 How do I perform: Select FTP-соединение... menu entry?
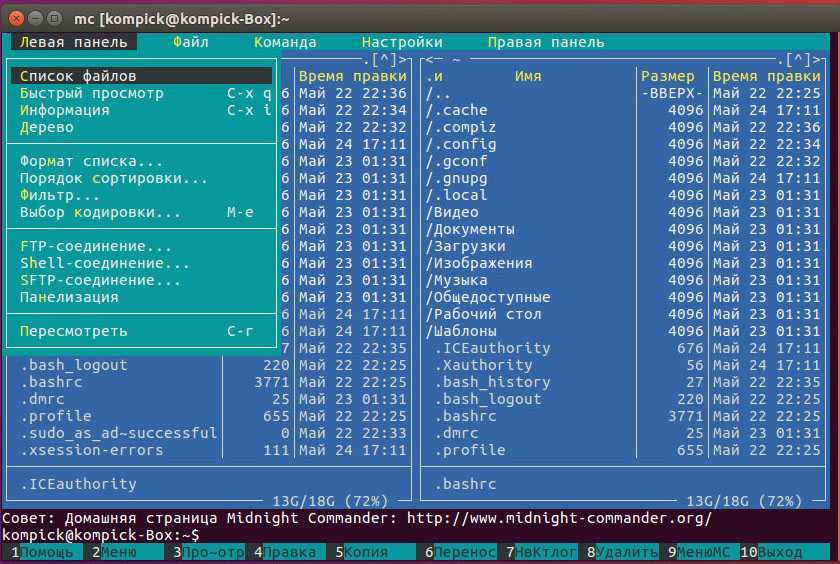click(x=96, y=246)
